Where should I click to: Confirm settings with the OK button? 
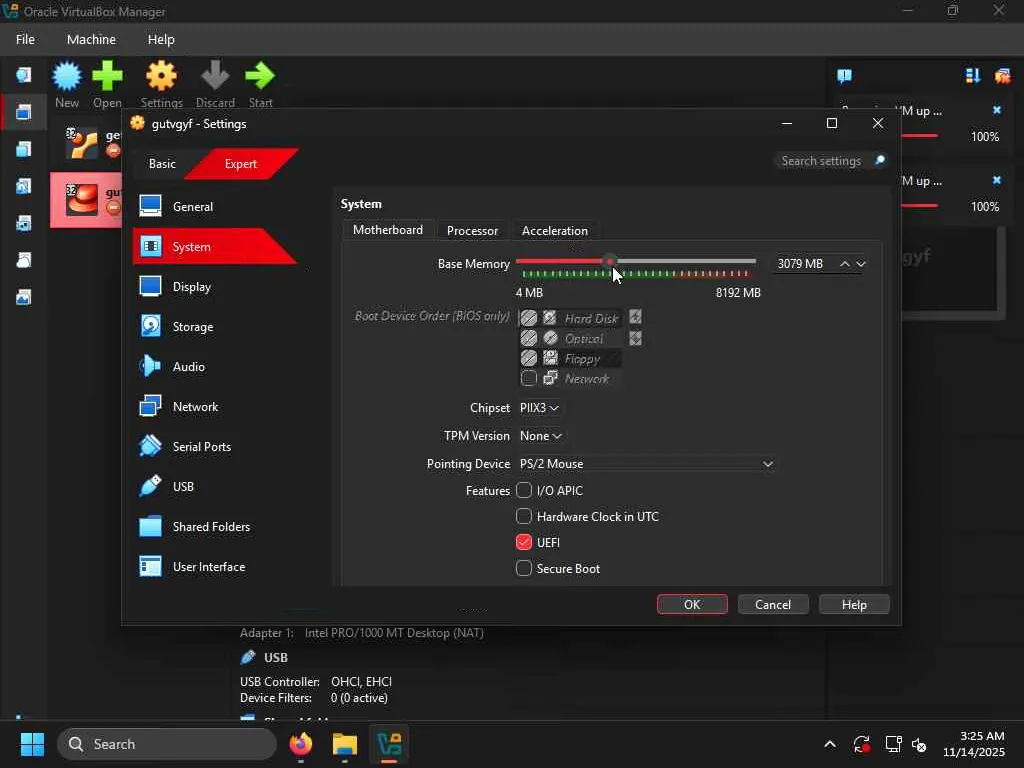click(x=692, y=604)
